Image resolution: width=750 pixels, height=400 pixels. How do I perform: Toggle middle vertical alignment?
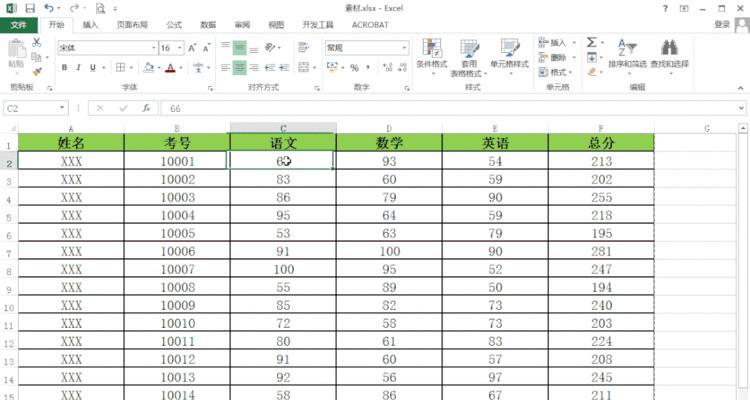240,47
